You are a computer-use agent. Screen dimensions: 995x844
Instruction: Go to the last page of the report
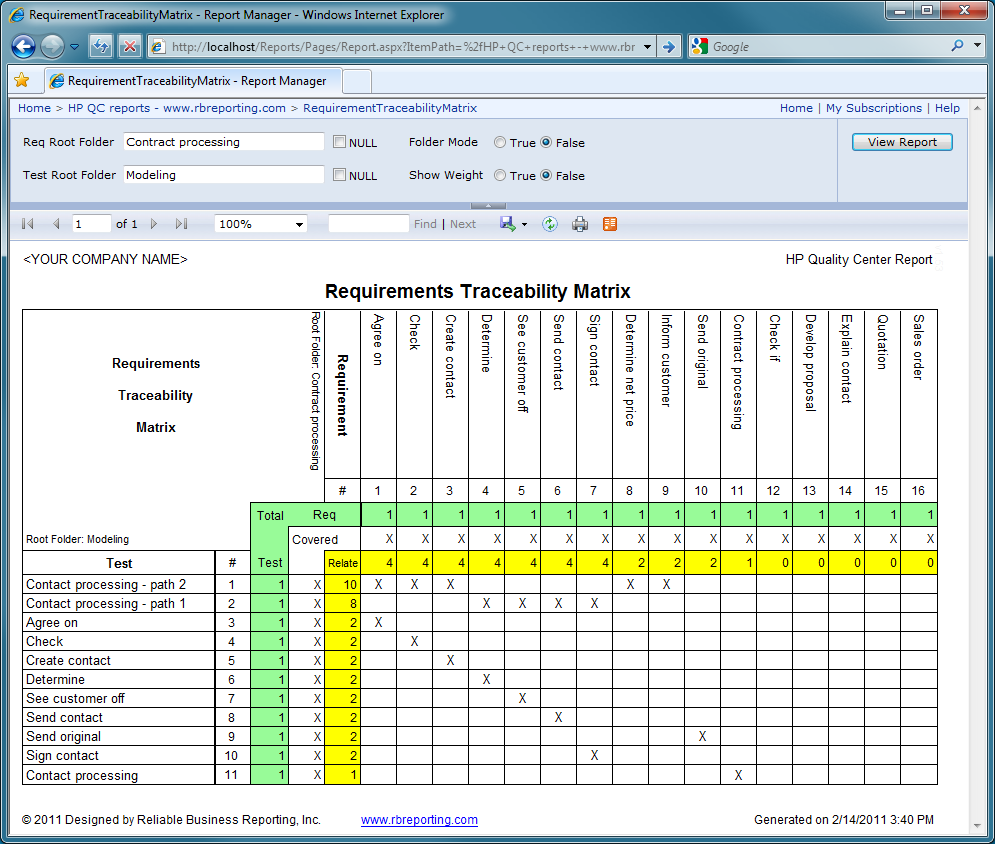pyautogui.click(x=181, y=223)
